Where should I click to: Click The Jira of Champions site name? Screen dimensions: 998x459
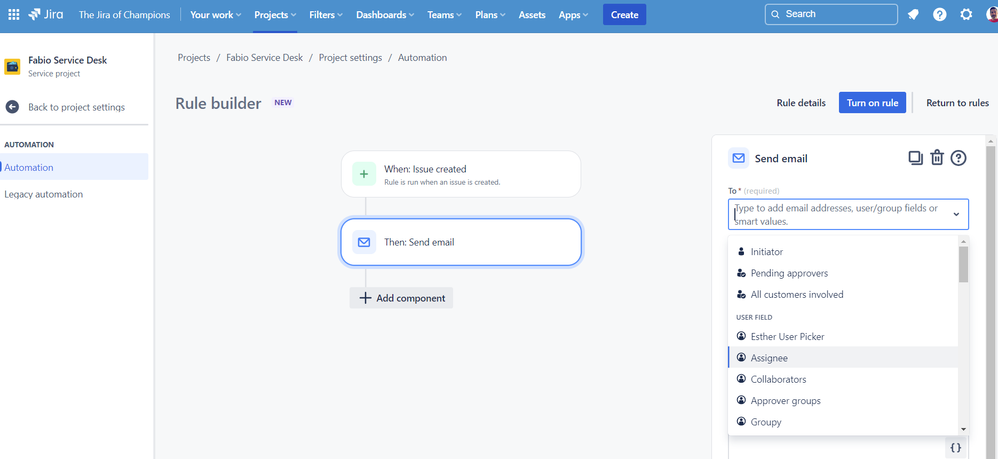click(x=124, y=15)
